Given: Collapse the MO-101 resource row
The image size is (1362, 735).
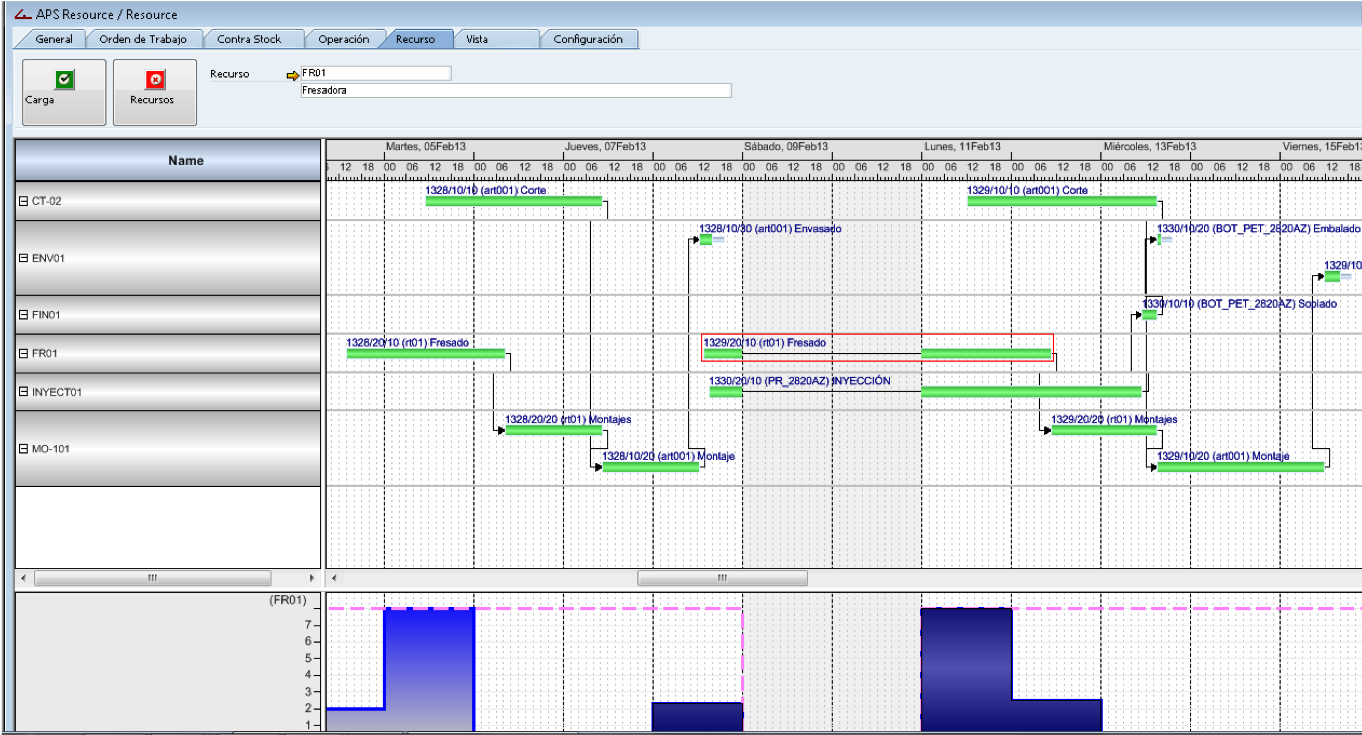Looking at the screenshot, I should pos(23,449).
